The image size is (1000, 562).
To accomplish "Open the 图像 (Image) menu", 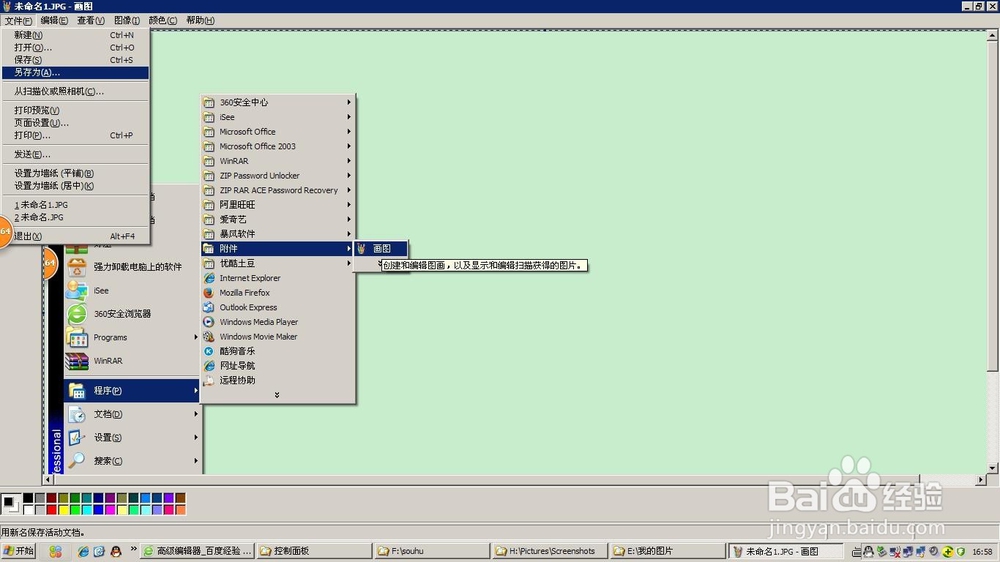I will (127, 20).
